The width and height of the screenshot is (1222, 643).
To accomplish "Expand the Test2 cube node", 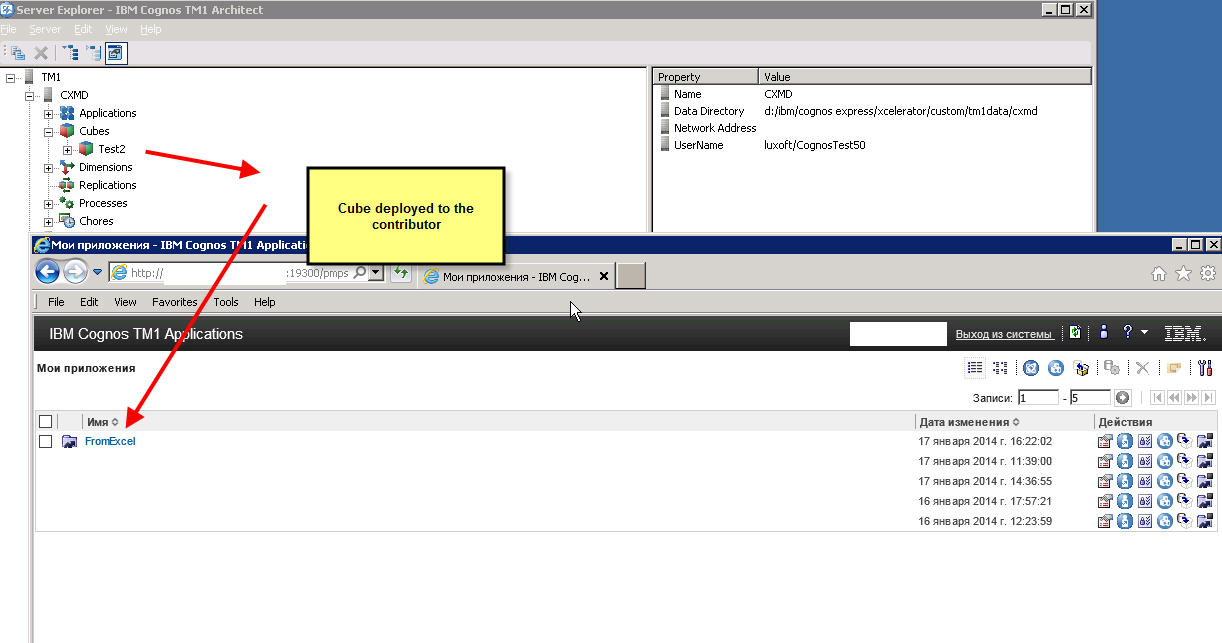I will (67, 149).
